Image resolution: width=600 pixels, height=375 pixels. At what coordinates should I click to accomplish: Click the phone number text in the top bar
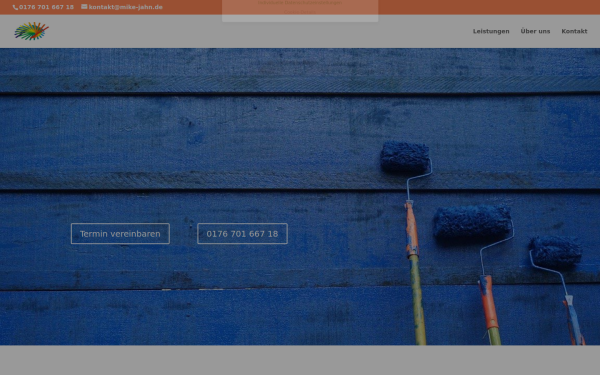46,7
